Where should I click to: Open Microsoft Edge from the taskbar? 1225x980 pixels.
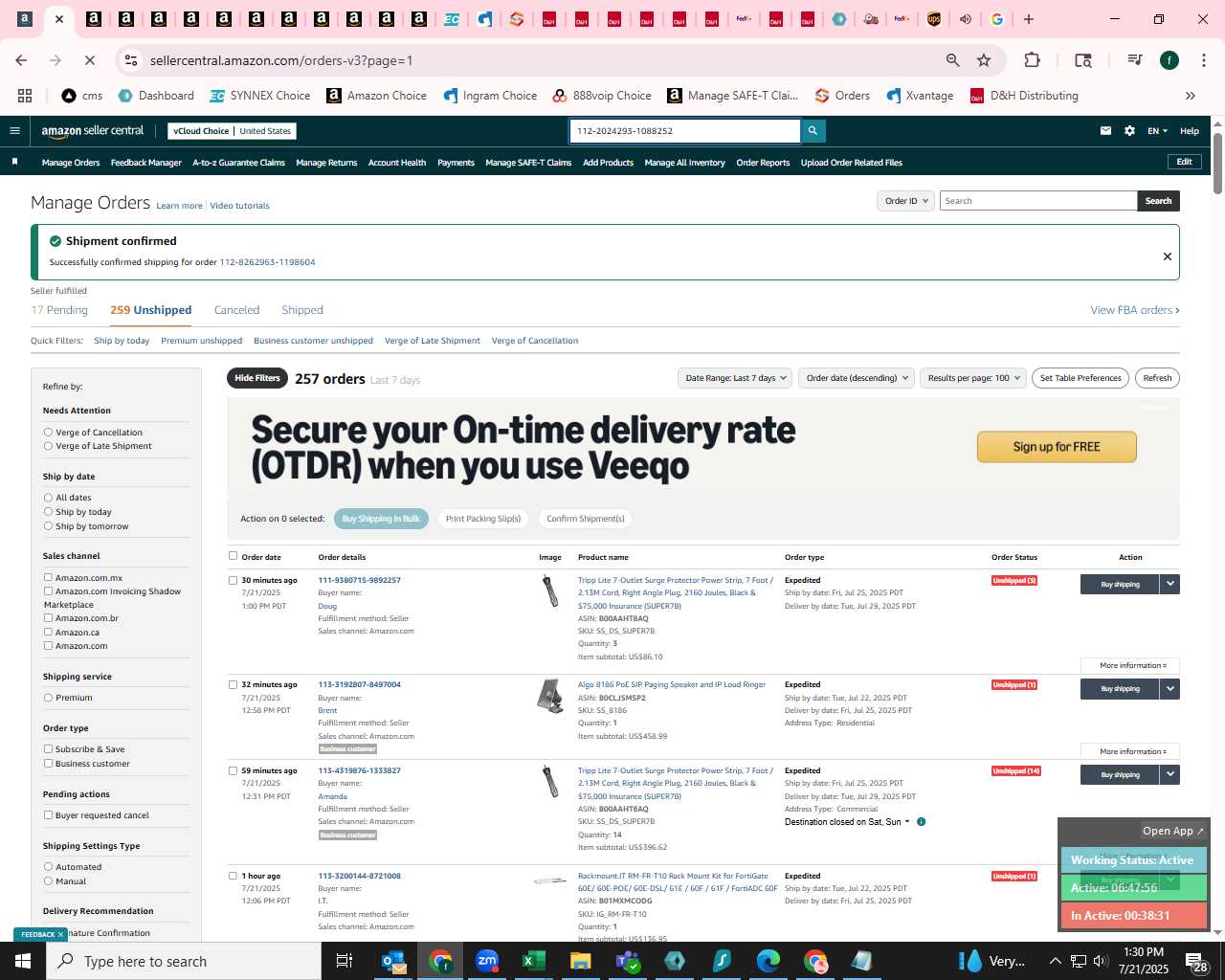[x=768, y=961]
